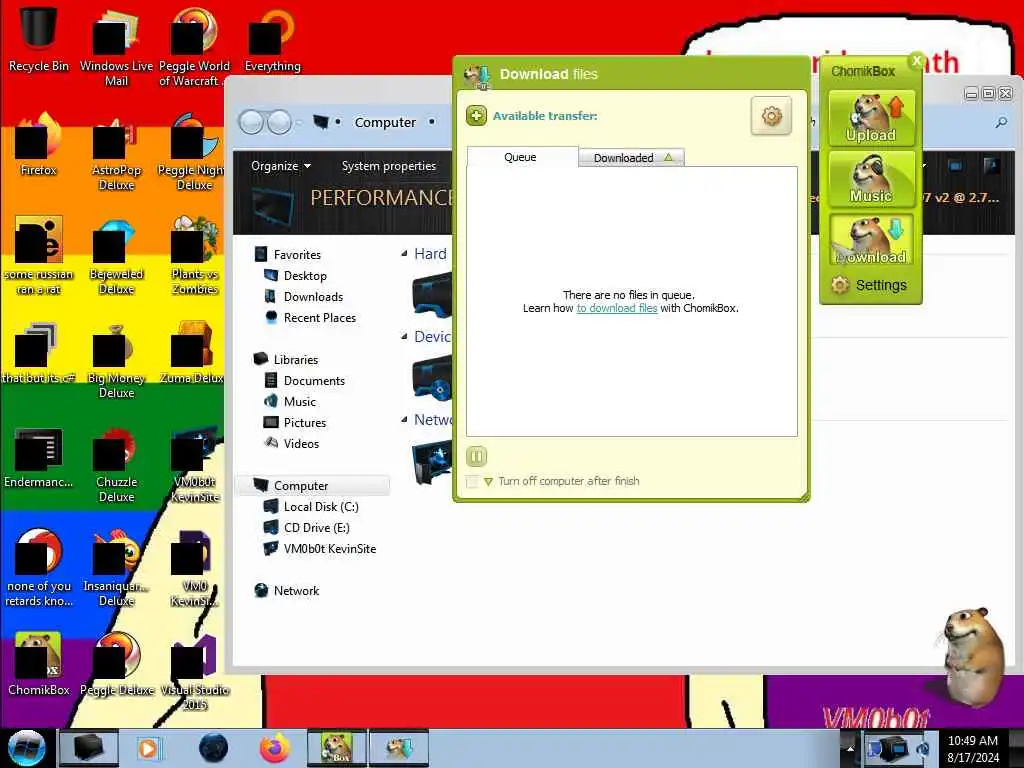Switch to ChomikBox taskbar button
This screenshot has width=1024, height=768.
pos(337,748)
